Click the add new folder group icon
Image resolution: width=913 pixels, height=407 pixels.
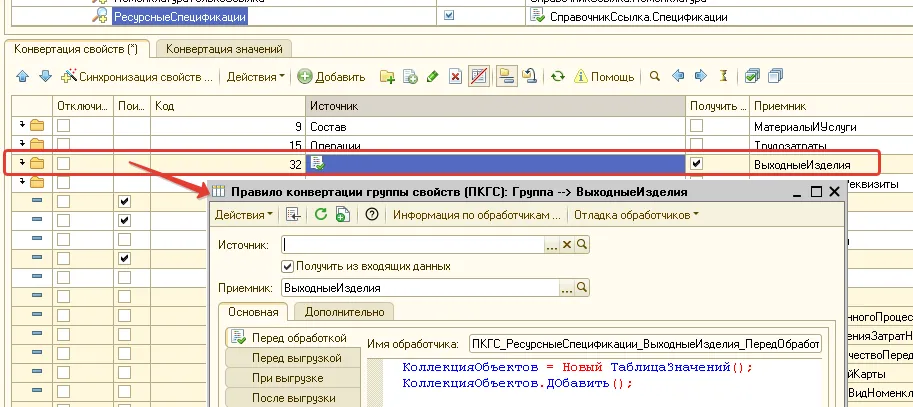(x=387, y=76)
